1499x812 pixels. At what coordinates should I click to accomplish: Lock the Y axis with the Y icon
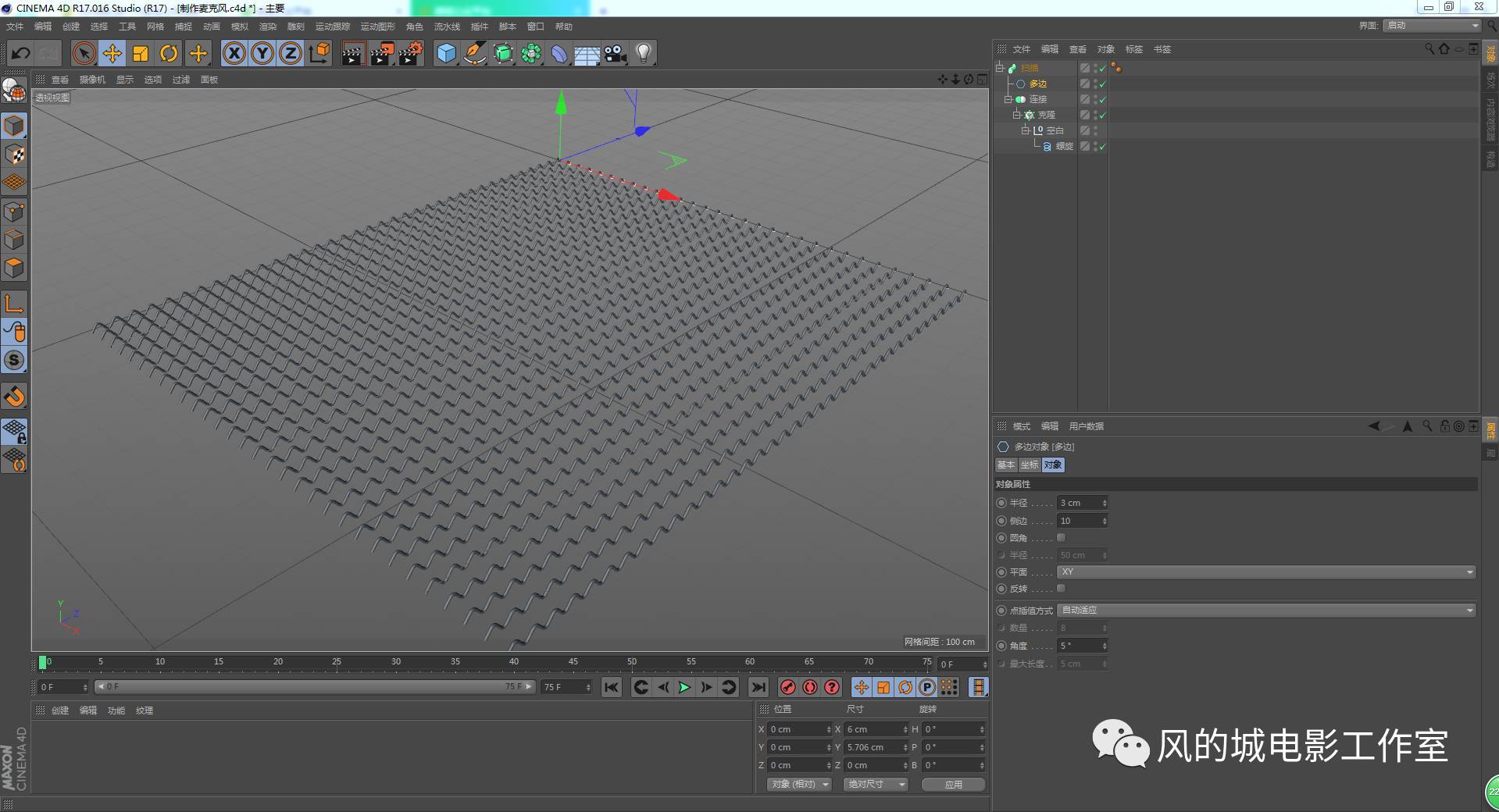pyautogui.click(x=262, y=53)
